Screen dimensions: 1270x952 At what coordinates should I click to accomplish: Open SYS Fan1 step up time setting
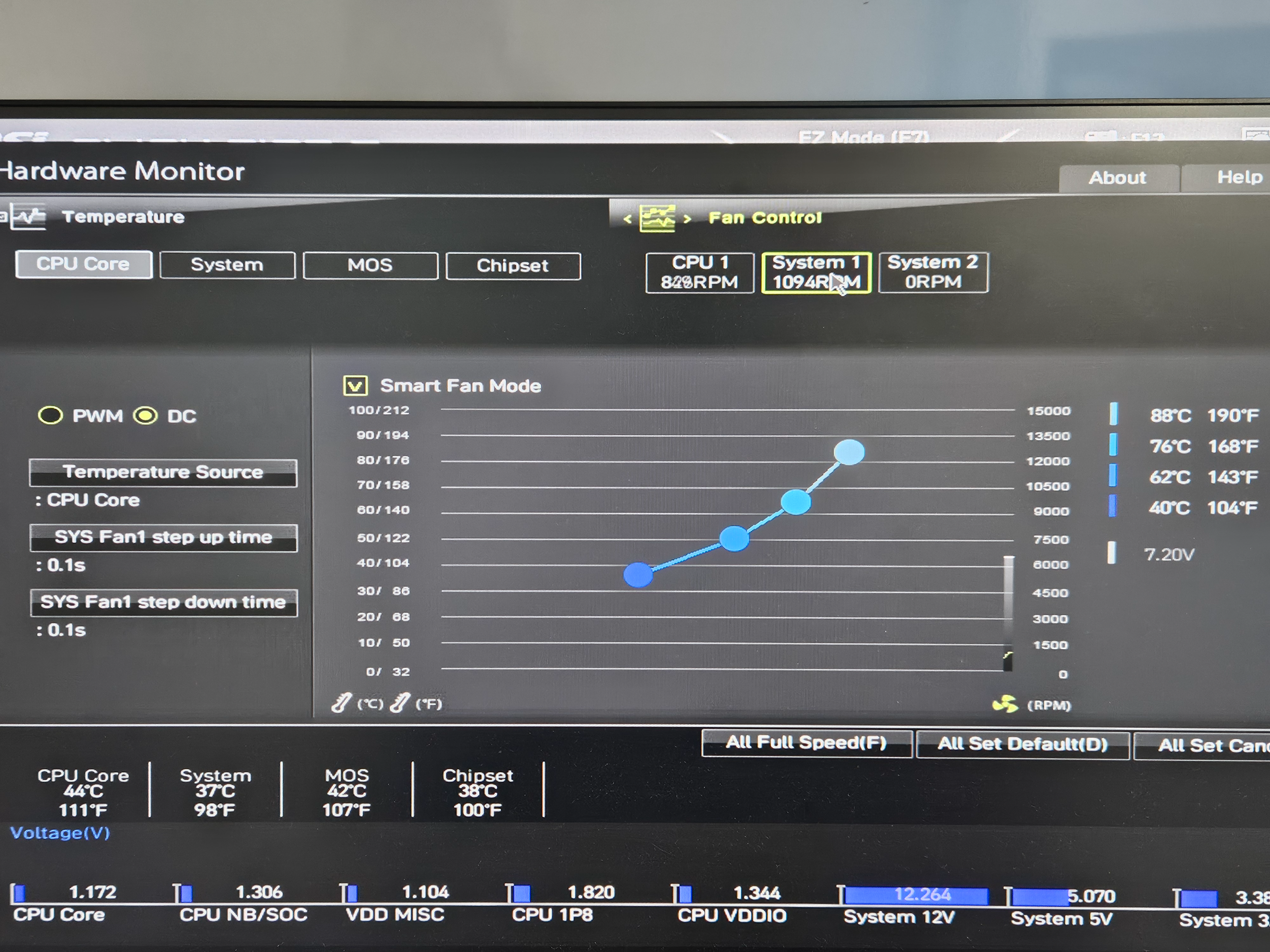point(164,538)
